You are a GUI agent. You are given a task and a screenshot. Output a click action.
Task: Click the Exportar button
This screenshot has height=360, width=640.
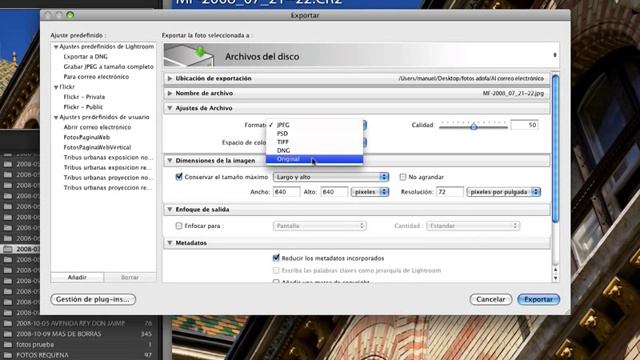[x=538, y=299]
